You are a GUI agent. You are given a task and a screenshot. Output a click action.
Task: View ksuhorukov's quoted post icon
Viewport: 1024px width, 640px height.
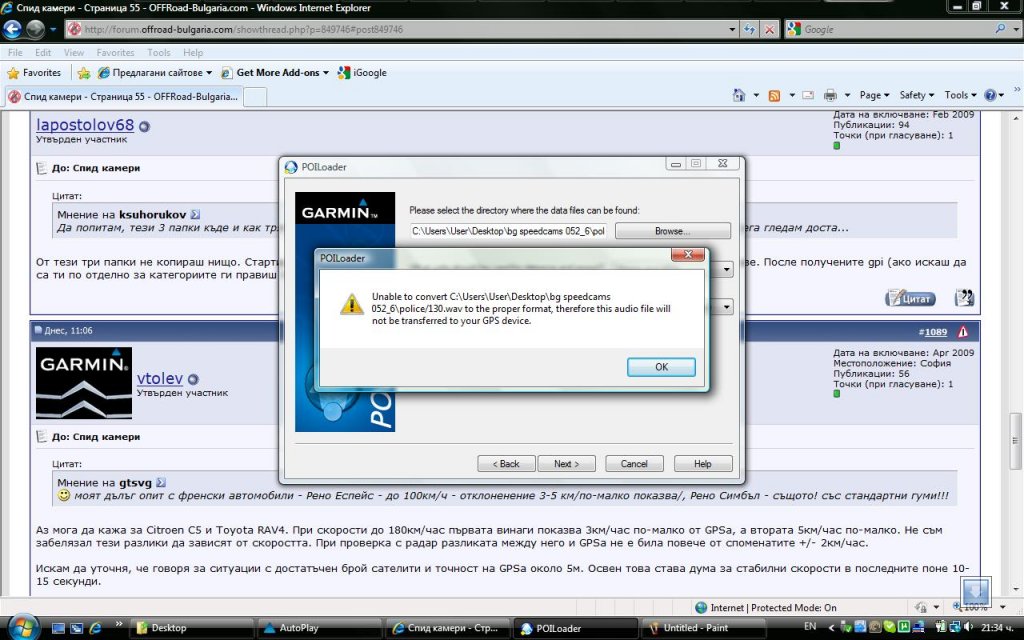pos(195,214)
